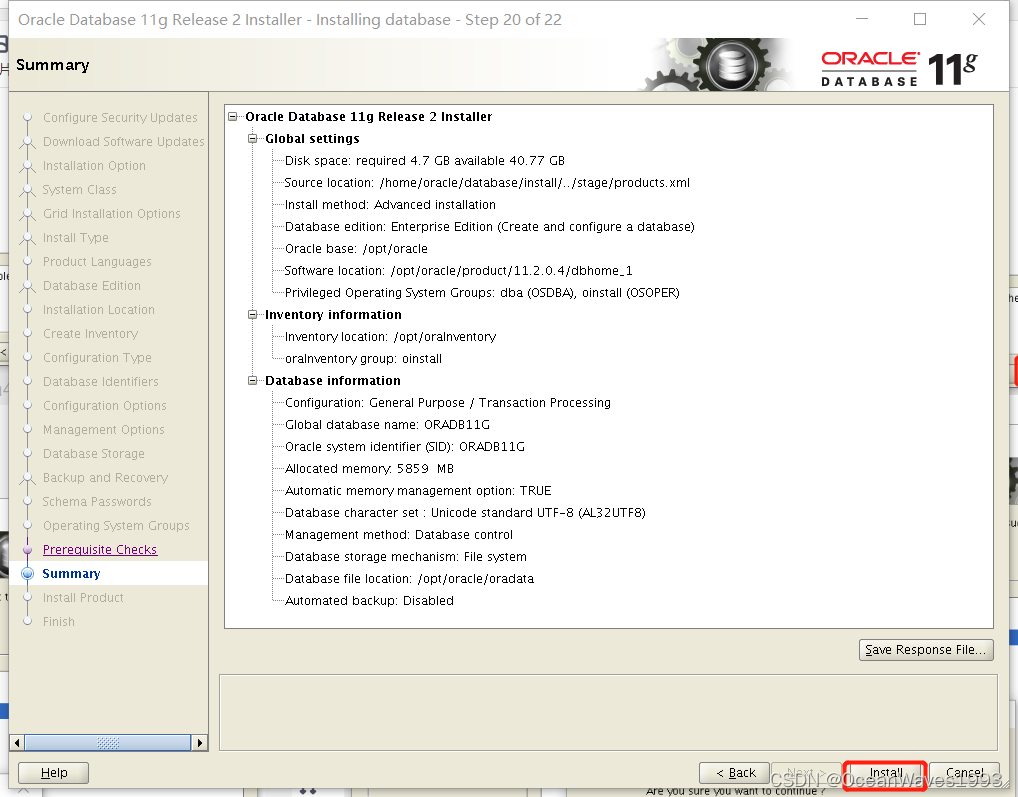The image size is (1018, 797).
Task: Click the Download Software Updates step
Action: [x=123, y=141]
